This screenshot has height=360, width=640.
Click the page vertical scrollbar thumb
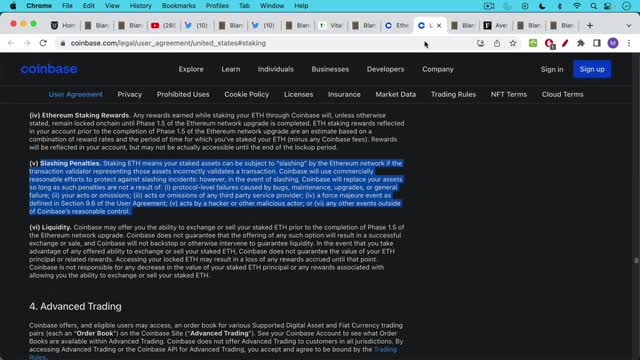(x=636, y=260)
